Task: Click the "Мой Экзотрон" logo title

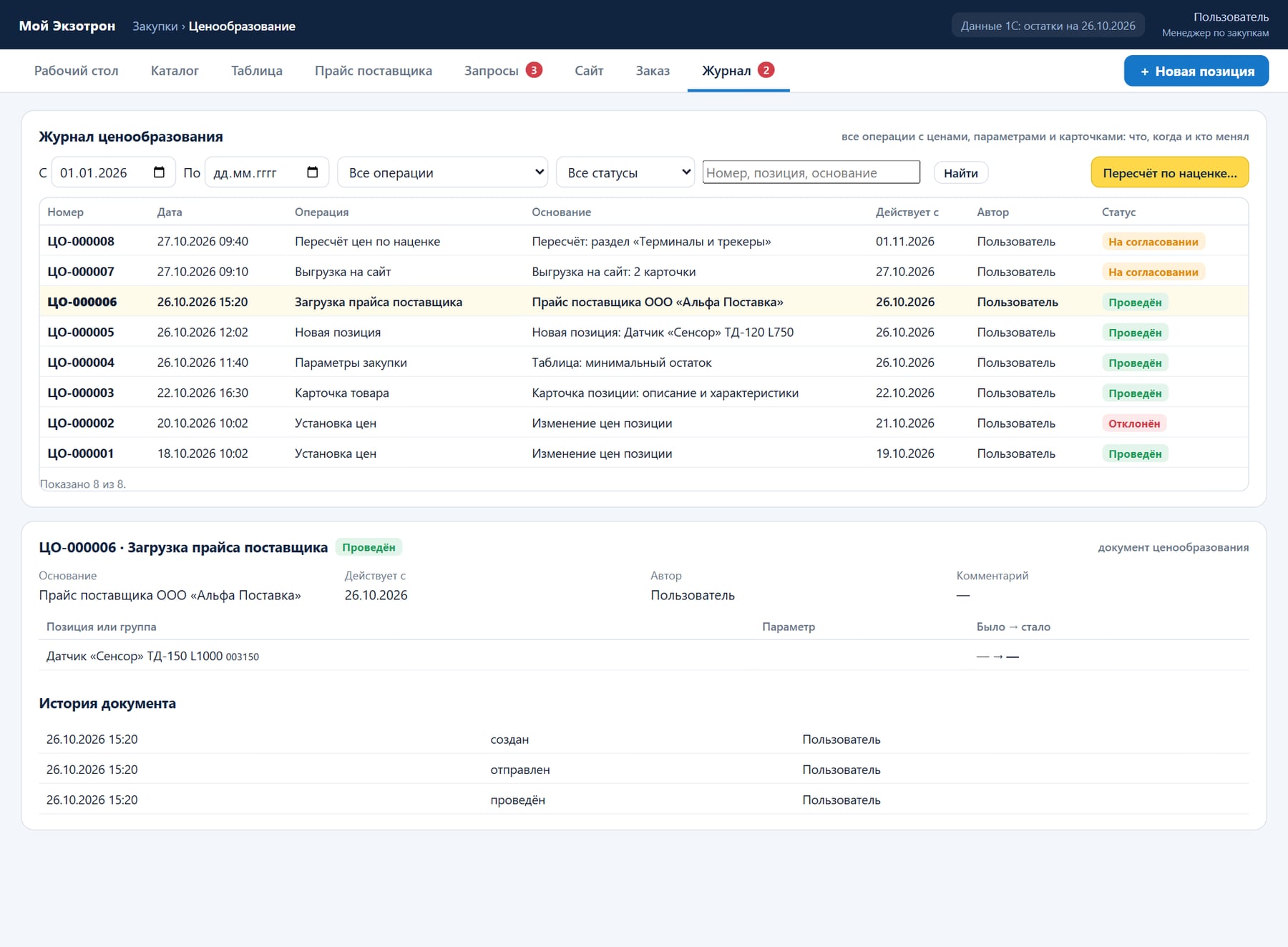Action: [x=67, y=26]
